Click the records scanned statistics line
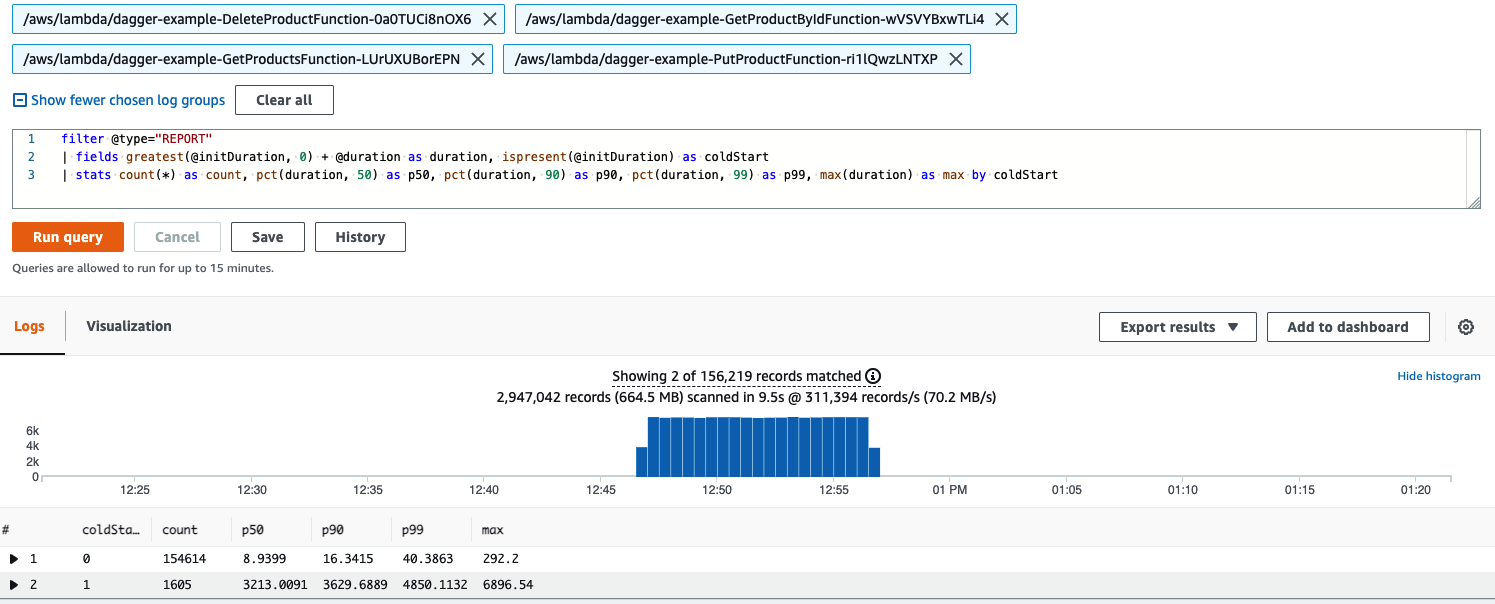The image size is (1495, 604). point(746,397)
